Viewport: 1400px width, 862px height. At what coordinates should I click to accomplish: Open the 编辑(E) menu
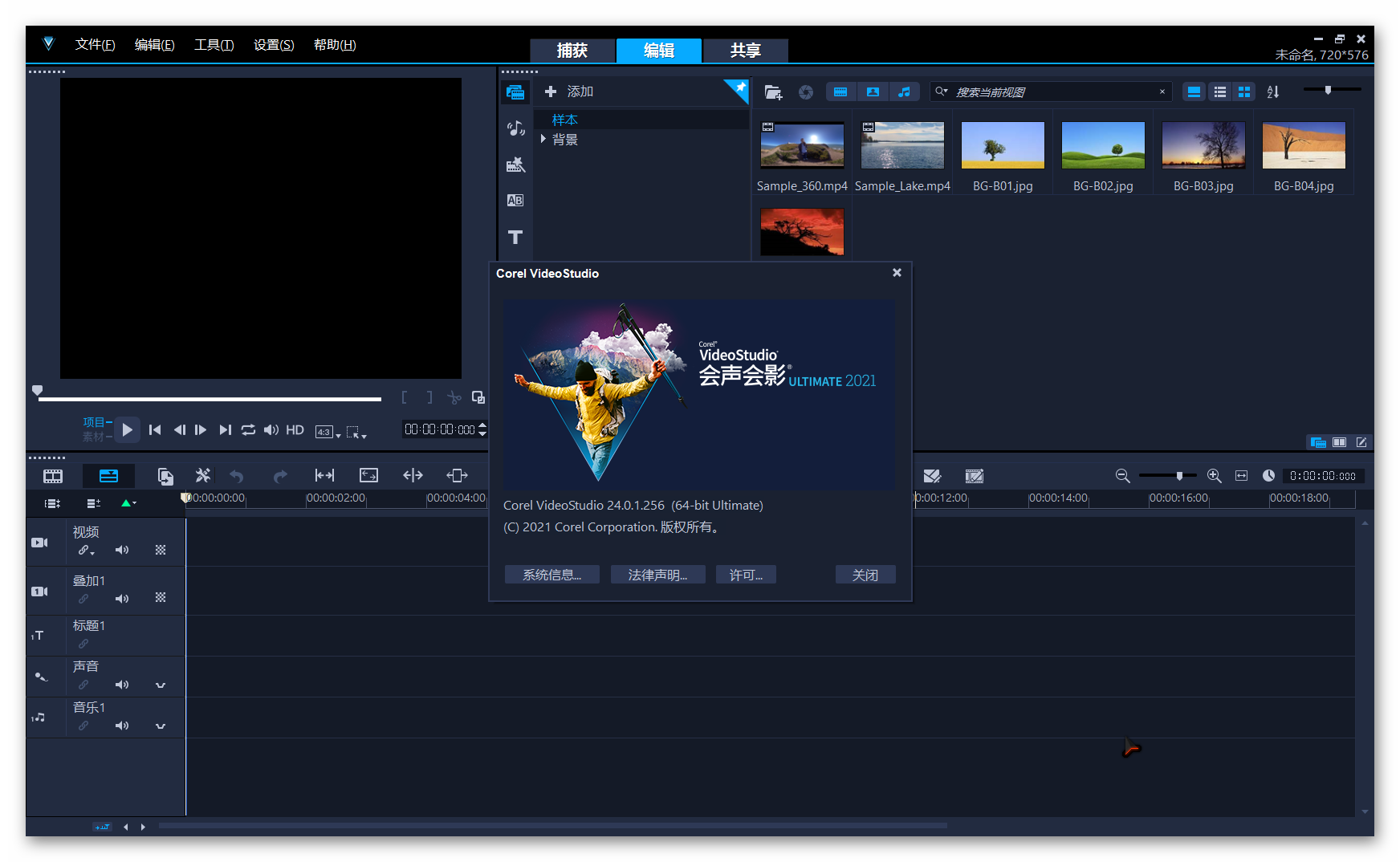[x=154, y=45]
